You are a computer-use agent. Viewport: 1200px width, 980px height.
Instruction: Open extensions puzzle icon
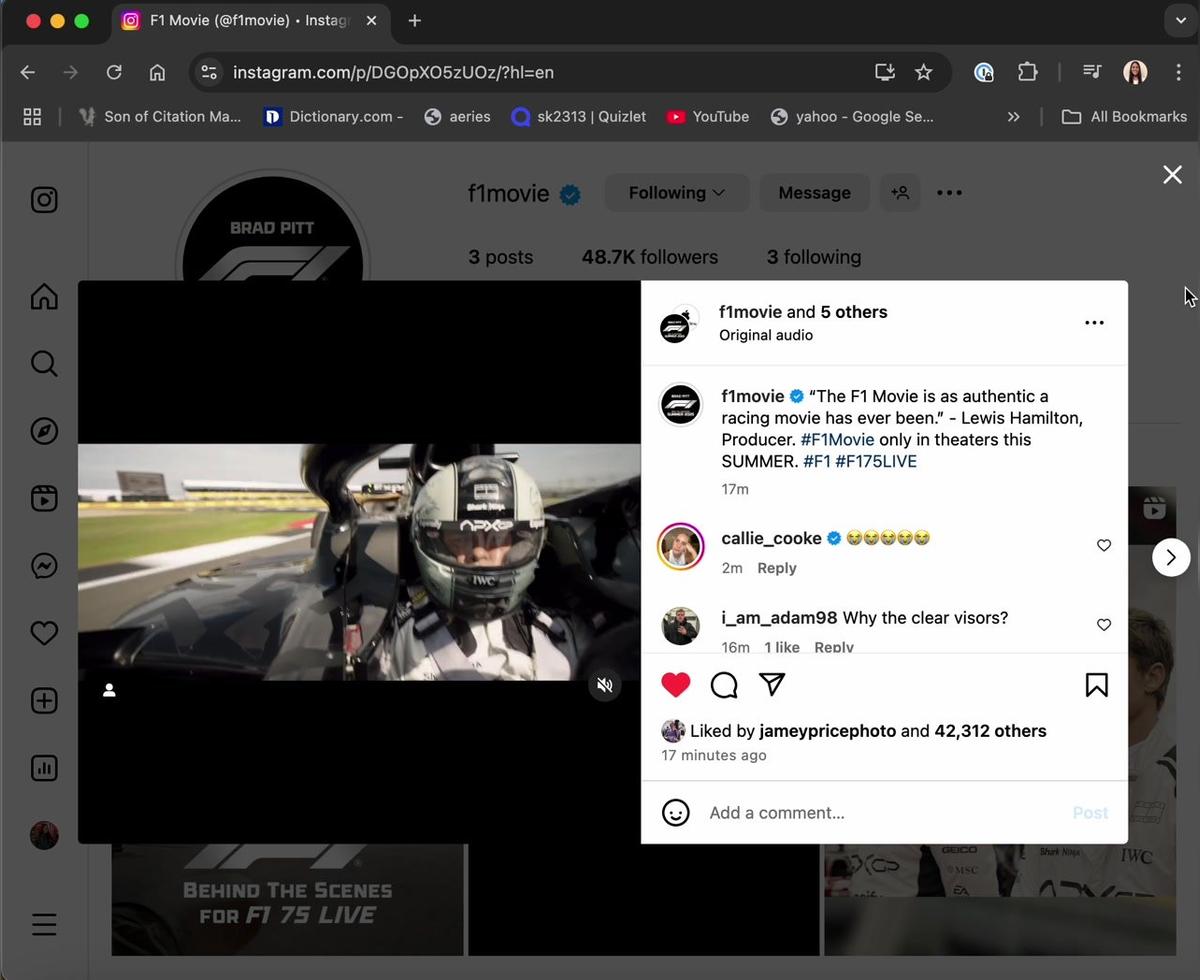[x=1027, y=72]
